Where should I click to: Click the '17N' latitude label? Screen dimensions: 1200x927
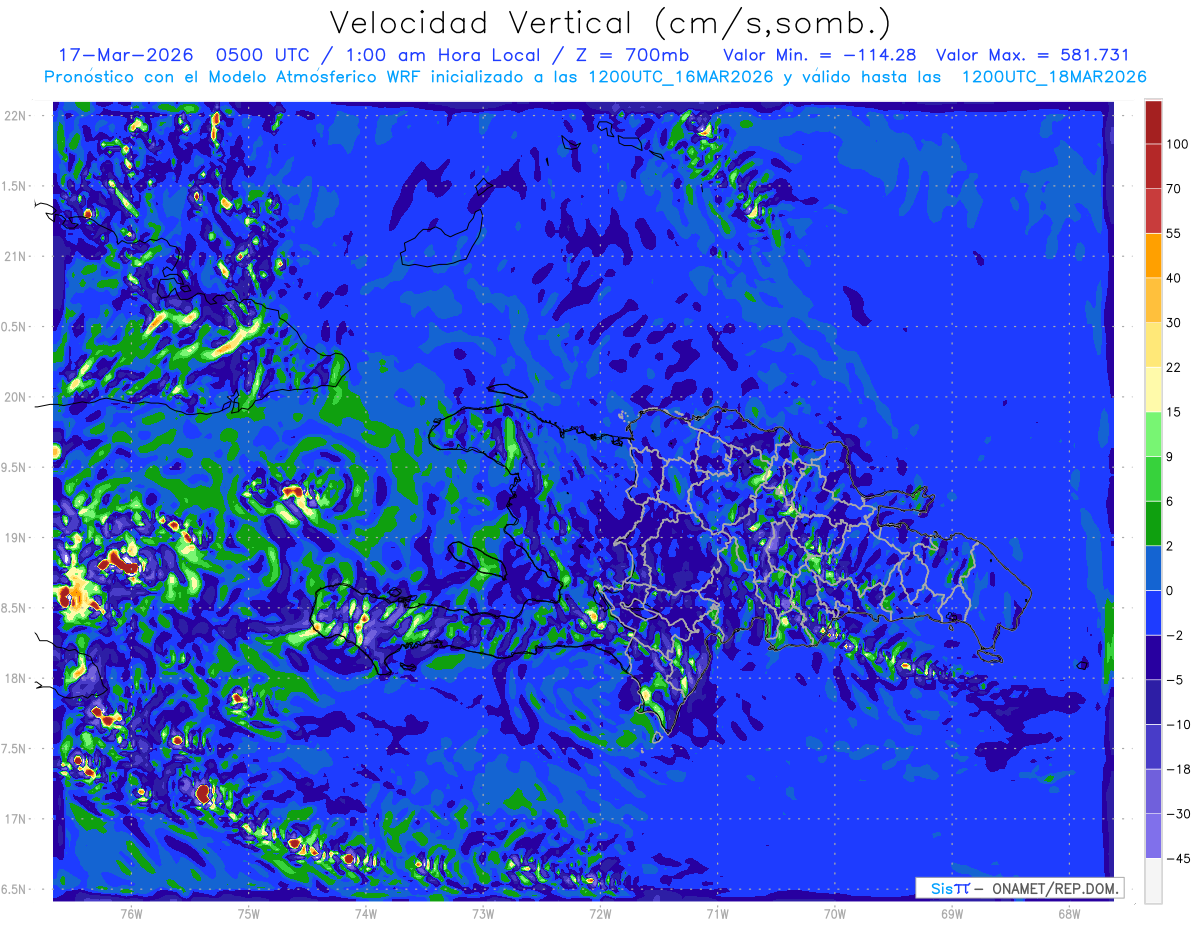click(x=17, y=819)
